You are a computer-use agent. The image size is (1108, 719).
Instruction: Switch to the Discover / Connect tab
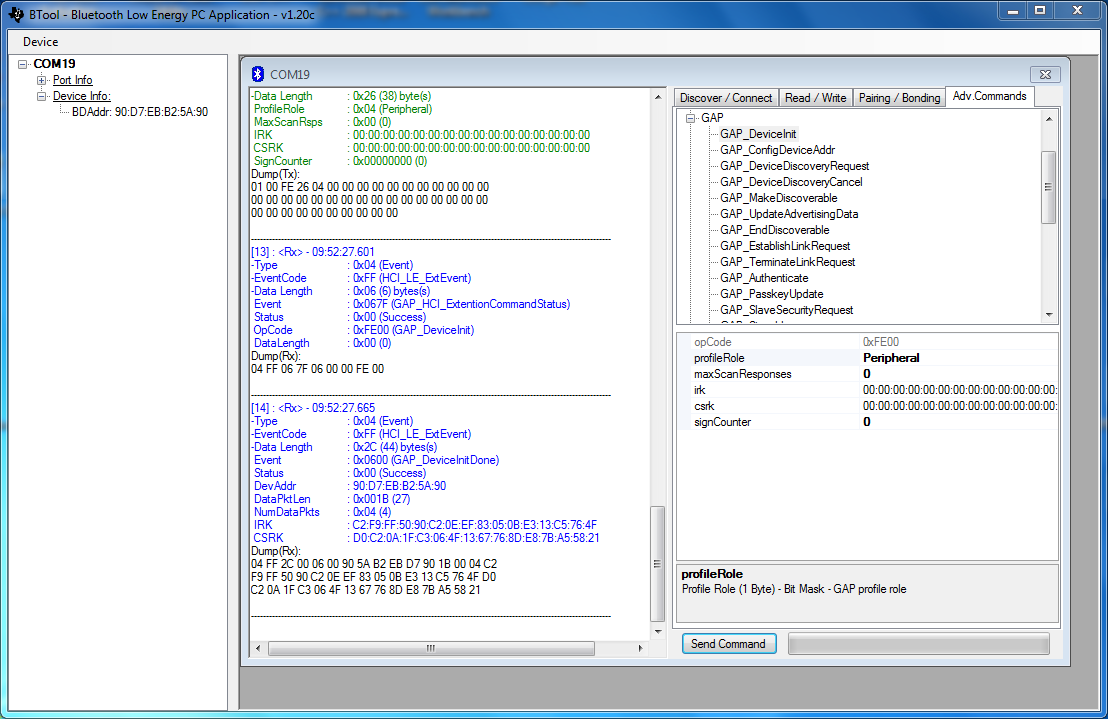726,97
